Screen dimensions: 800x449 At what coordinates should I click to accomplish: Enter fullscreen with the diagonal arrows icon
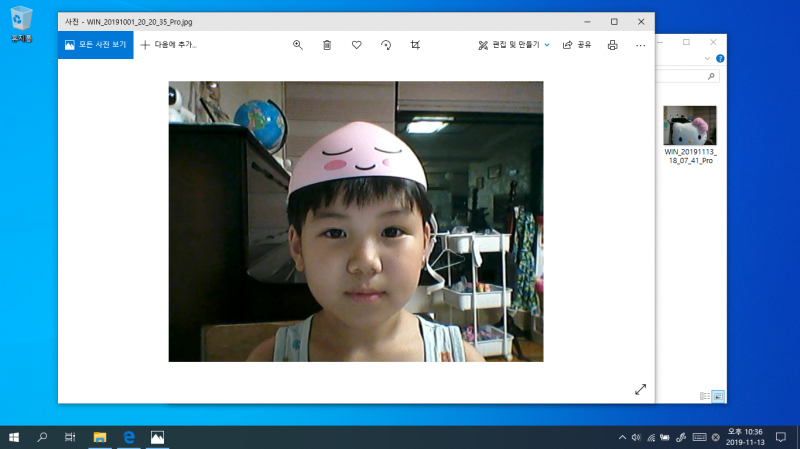pyautogui.click(x=640, y=389)
